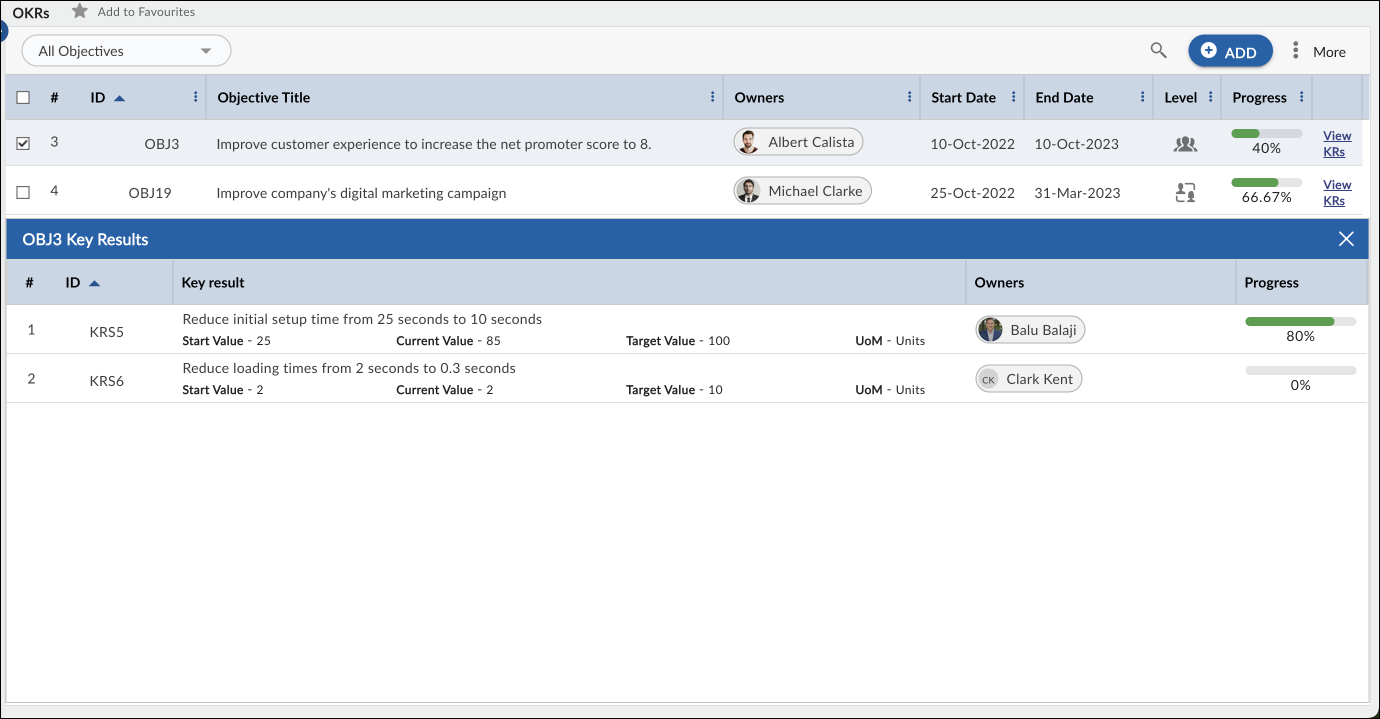Viewport: 1380px width, 719px height.
Task: Close the OBJ3 Key Results panel
Action: [1346, 238]
